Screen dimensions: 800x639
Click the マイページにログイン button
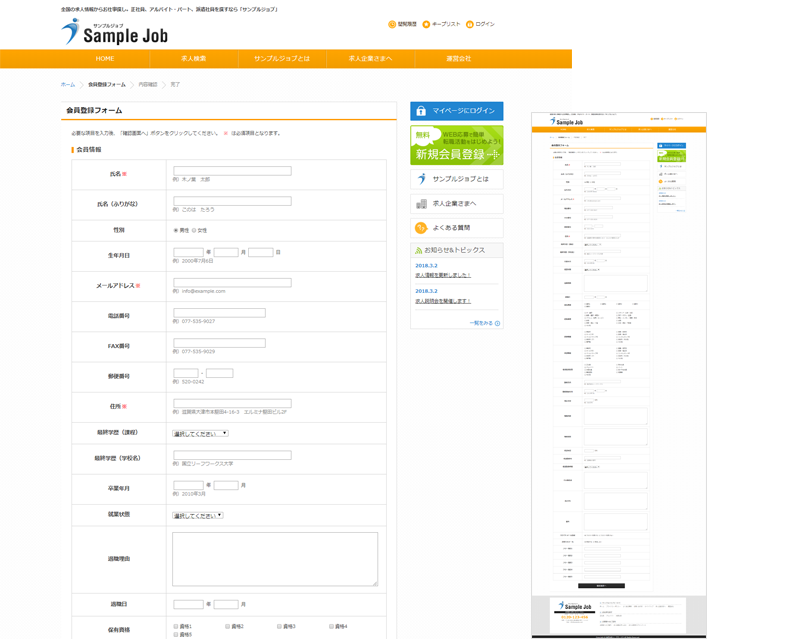[x=457, y=111]
